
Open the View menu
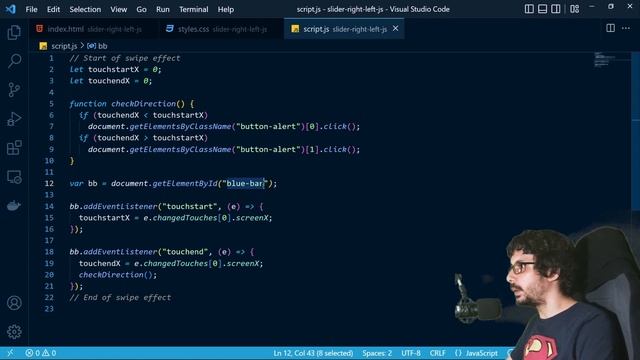118,9
